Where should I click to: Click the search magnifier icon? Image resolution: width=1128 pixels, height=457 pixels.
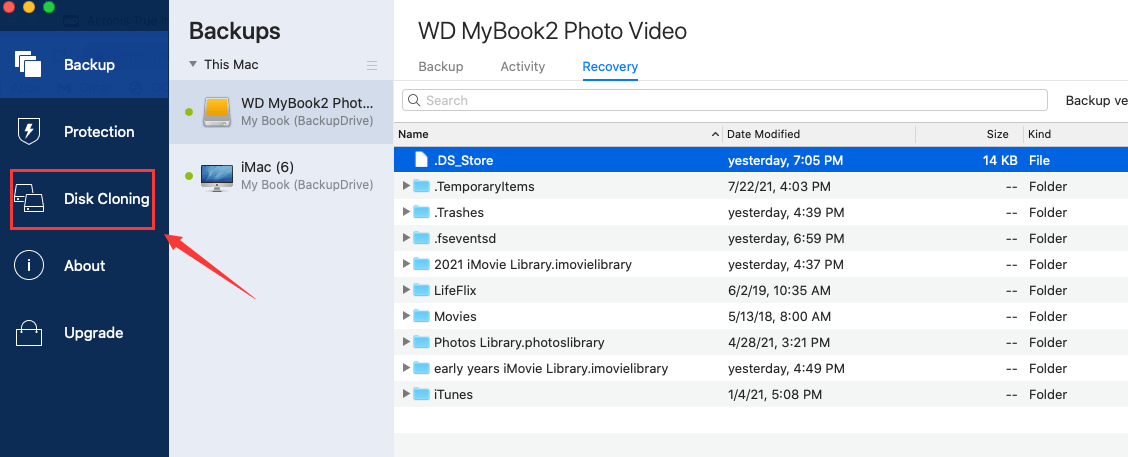click(414, 100)
